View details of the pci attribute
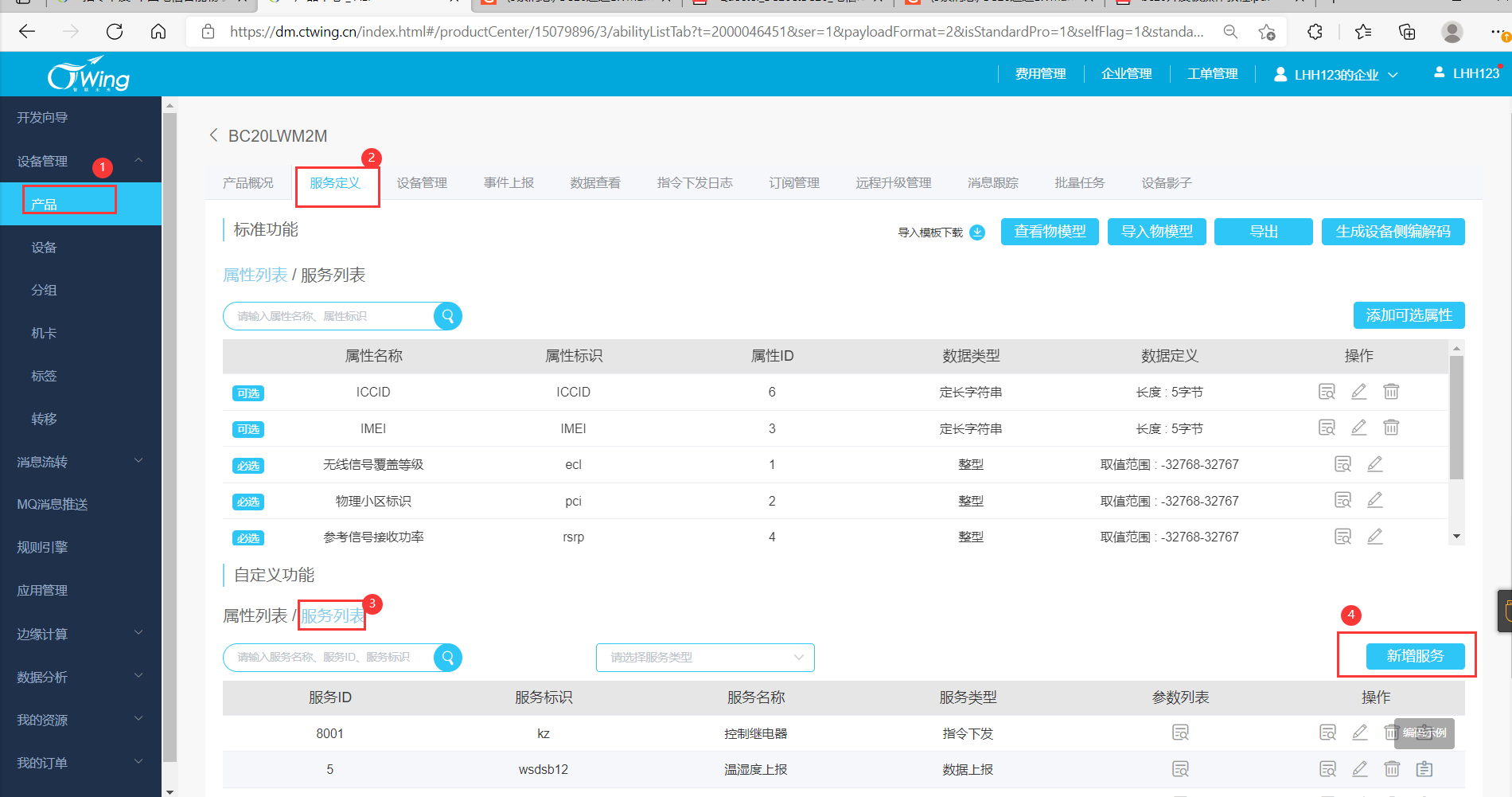 point(1342,501)
